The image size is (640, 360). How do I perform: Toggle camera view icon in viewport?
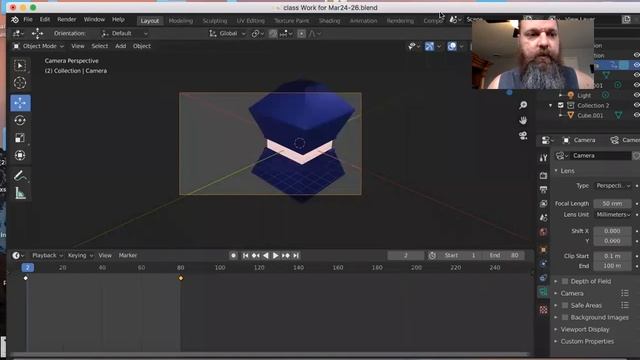pos(523,136)
